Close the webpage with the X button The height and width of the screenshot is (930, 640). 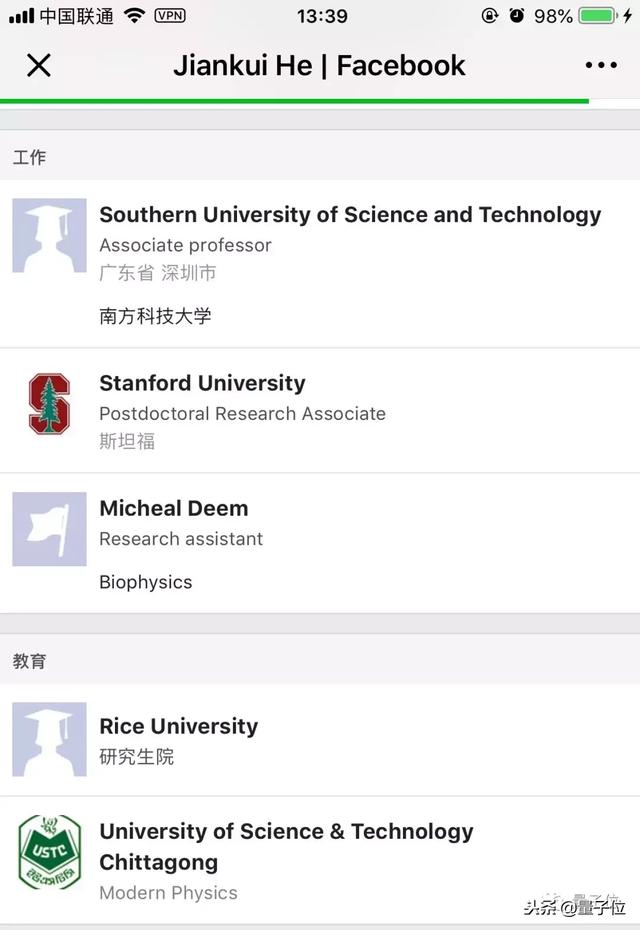coord(38,64)
